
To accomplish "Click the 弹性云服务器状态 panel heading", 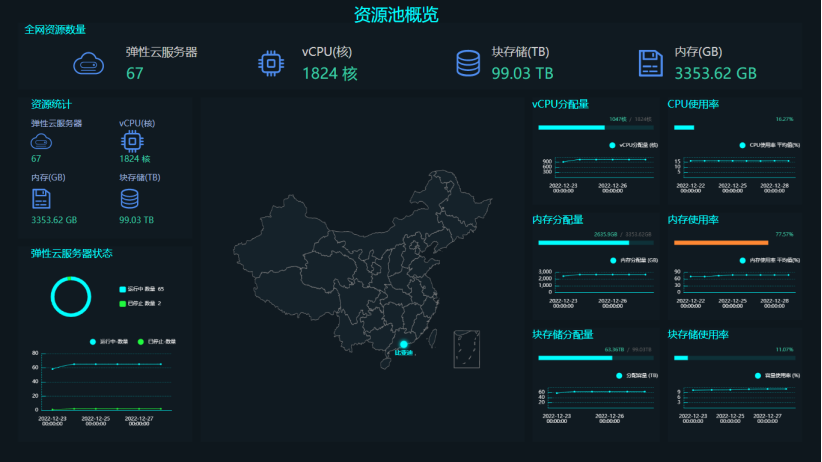I will click(x=71, y=254).
